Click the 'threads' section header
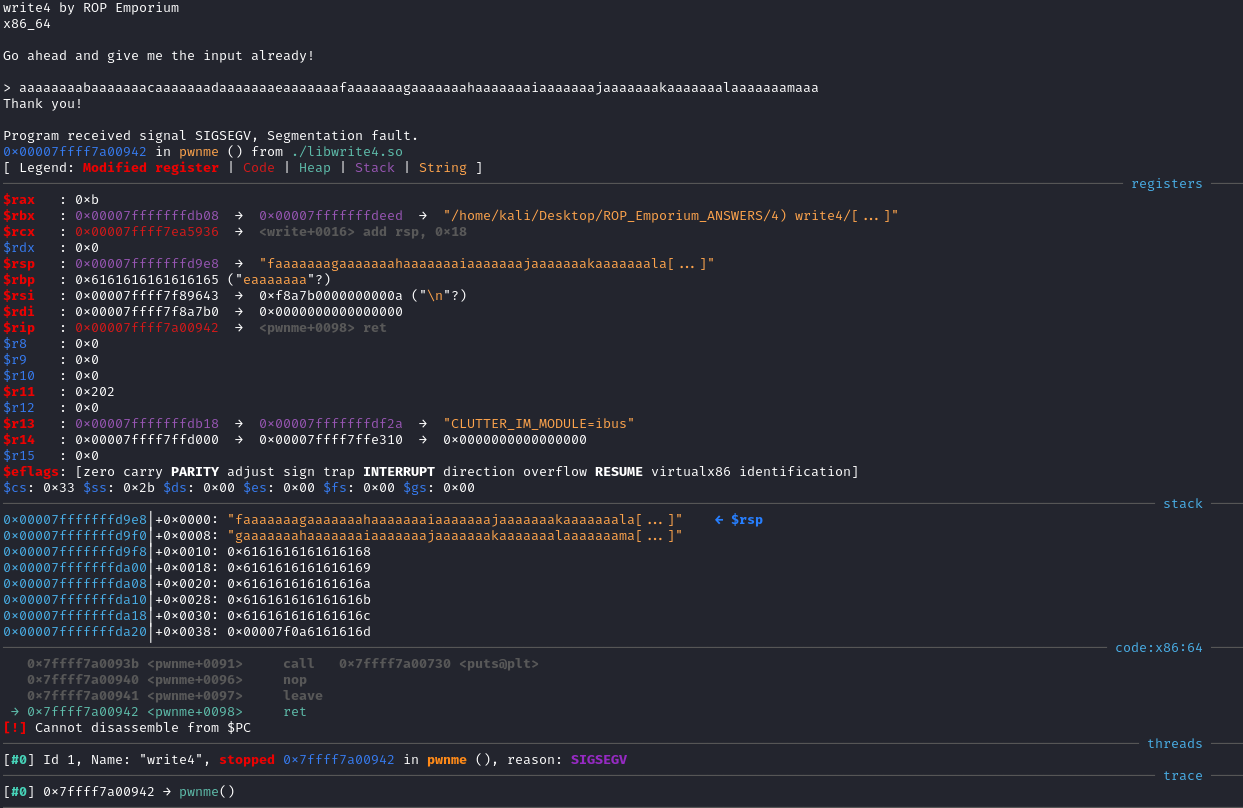This screenshot has height=808, width=1243. point(1175,744)
